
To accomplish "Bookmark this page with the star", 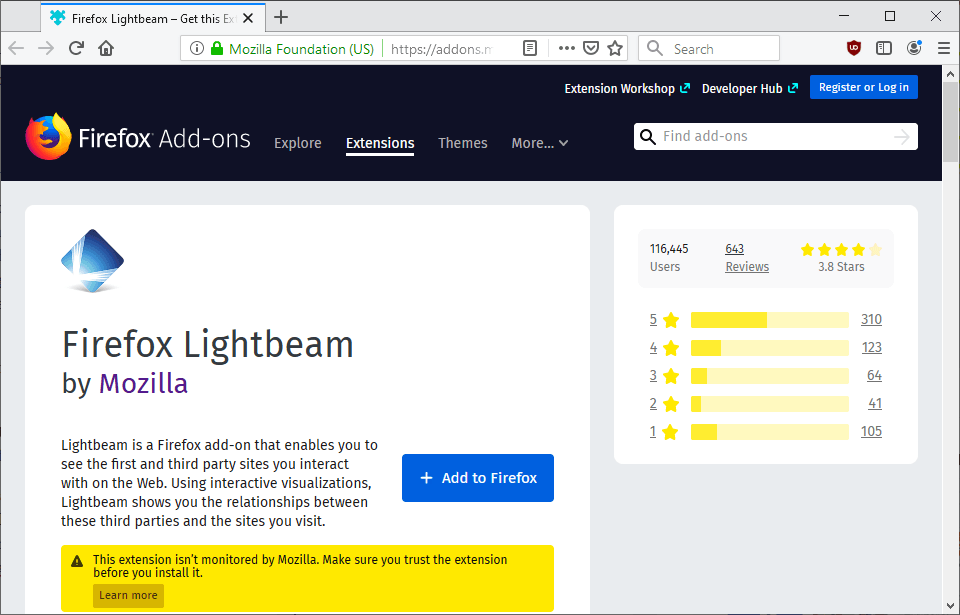I will (x=614, y=47).
